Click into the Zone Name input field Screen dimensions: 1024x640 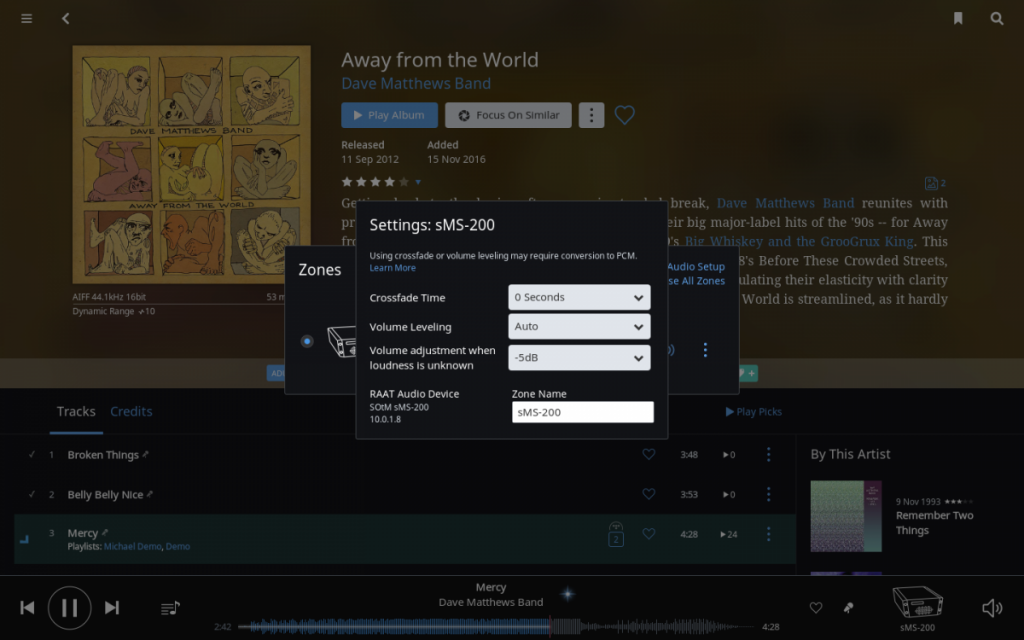(583, 412)
